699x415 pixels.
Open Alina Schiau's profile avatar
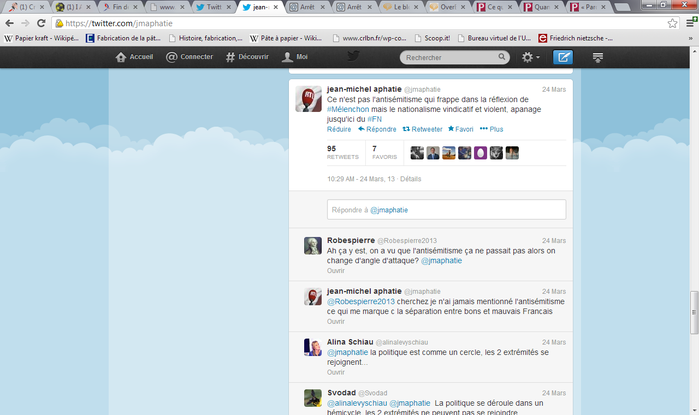pos(312,347)
